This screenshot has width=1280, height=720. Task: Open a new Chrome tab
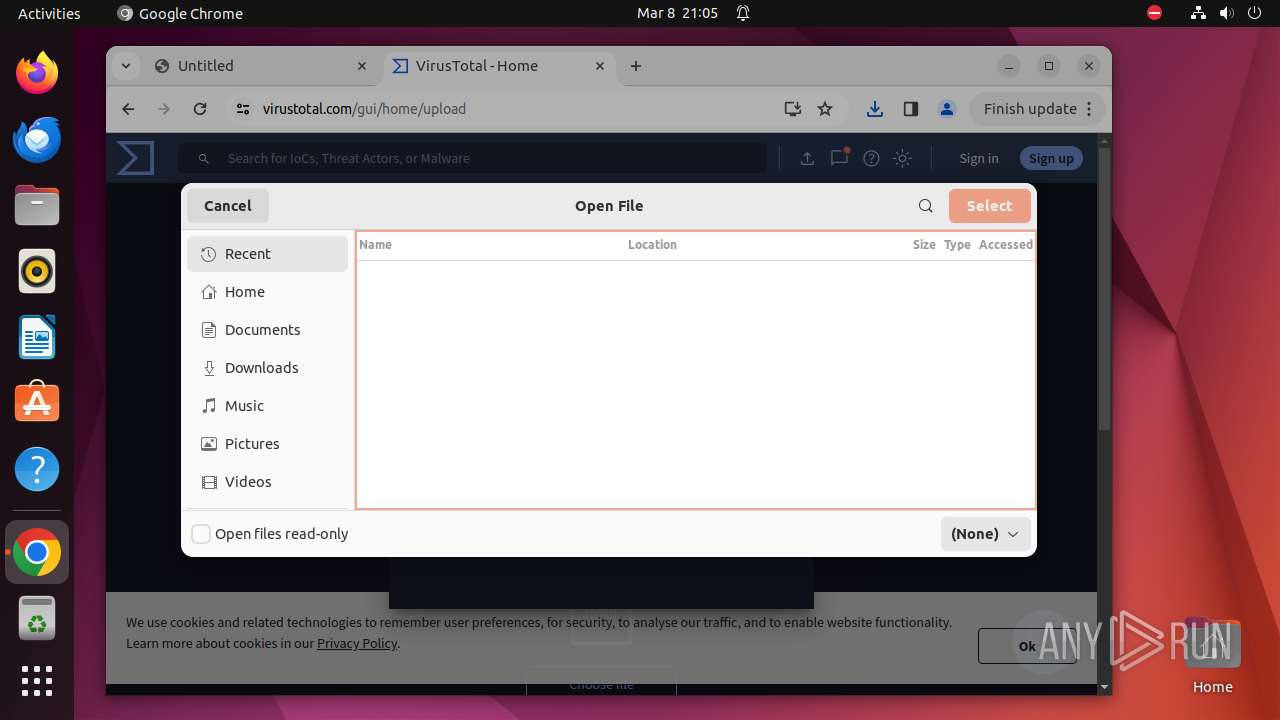tap(636, 66)
